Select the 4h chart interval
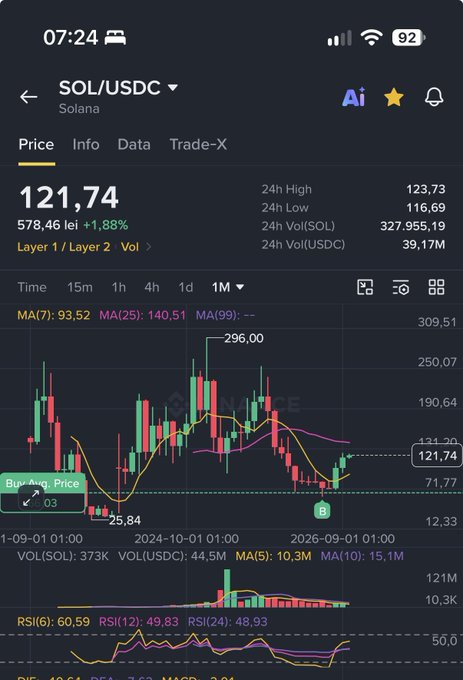Viewport: 463px width, 680px height. [152, 287]
